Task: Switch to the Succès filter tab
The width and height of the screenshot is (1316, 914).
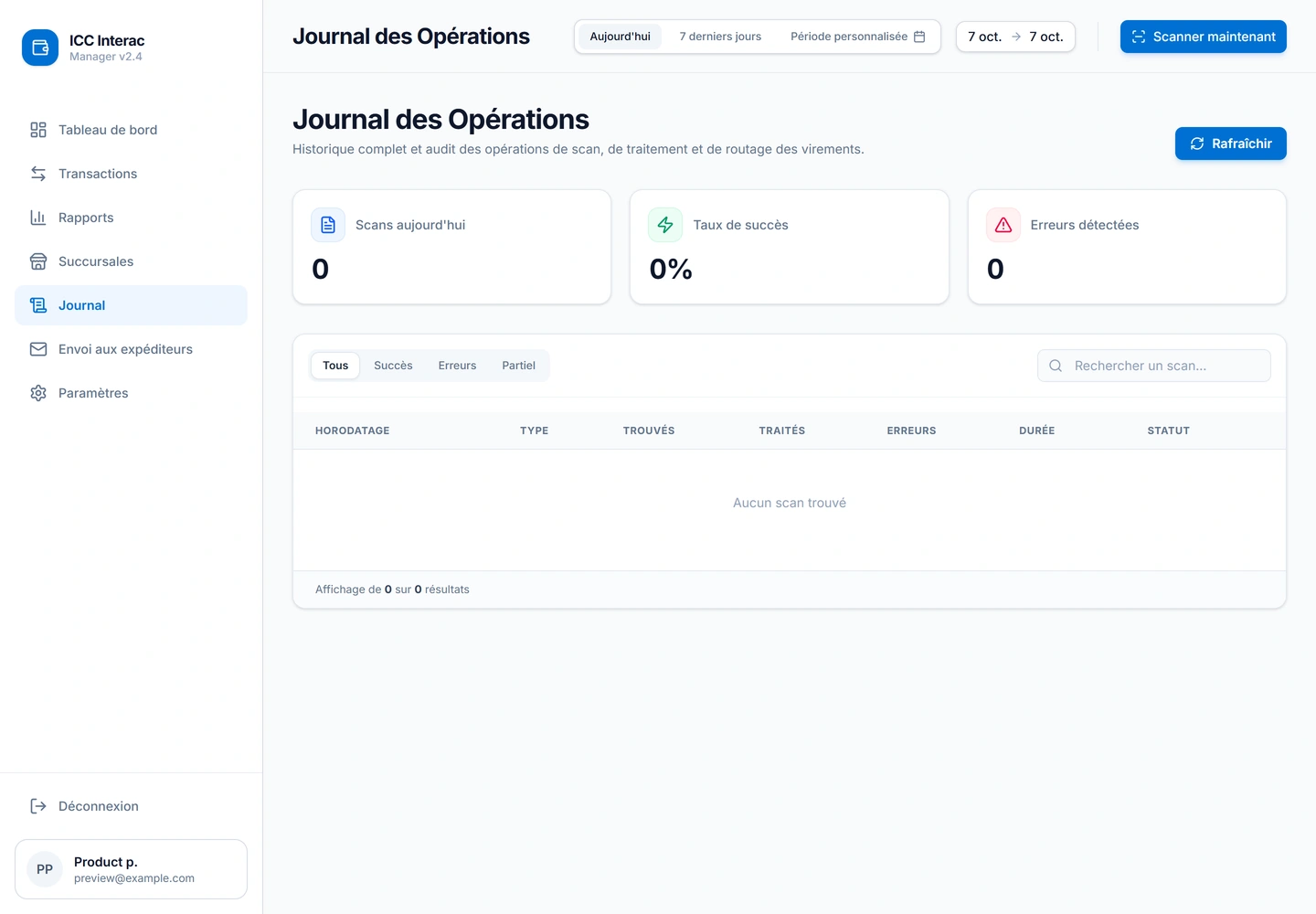Action: pyautogui.click(x=393, y=366)
